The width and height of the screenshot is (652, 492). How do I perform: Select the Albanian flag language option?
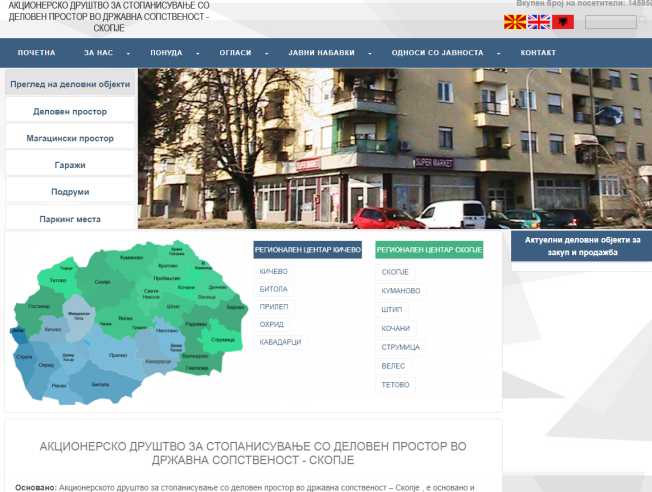563,22
